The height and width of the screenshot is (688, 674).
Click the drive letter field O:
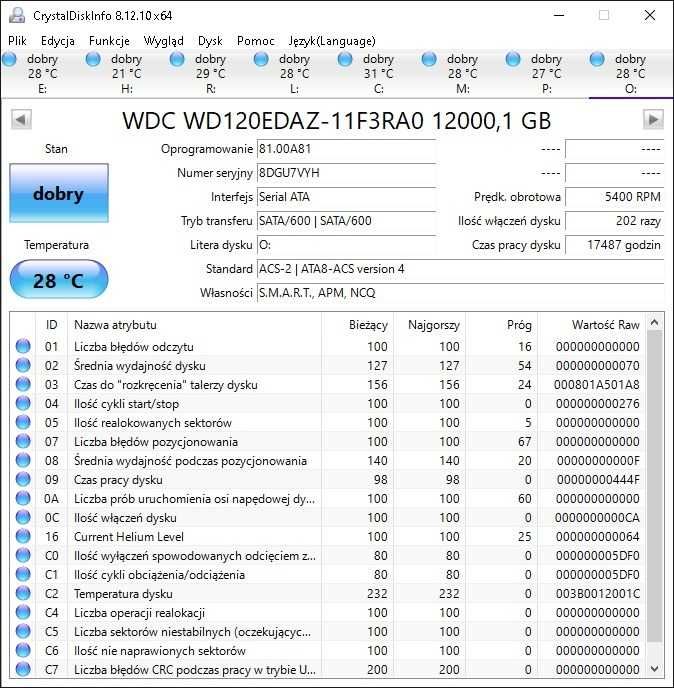coord(346,245)
